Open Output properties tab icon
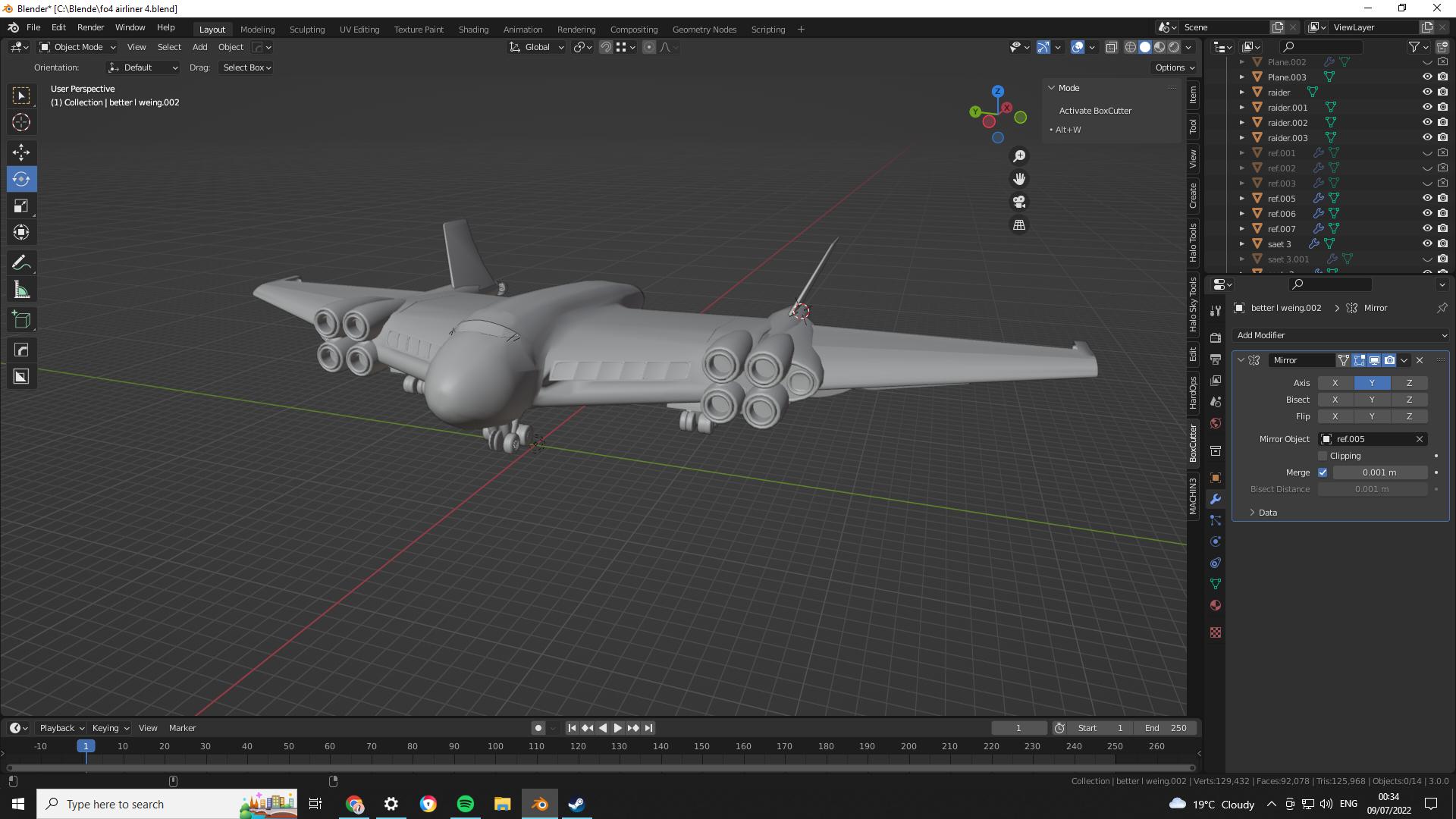The width and height of the screenshot is (1456, 819). tap(1216, 359)
